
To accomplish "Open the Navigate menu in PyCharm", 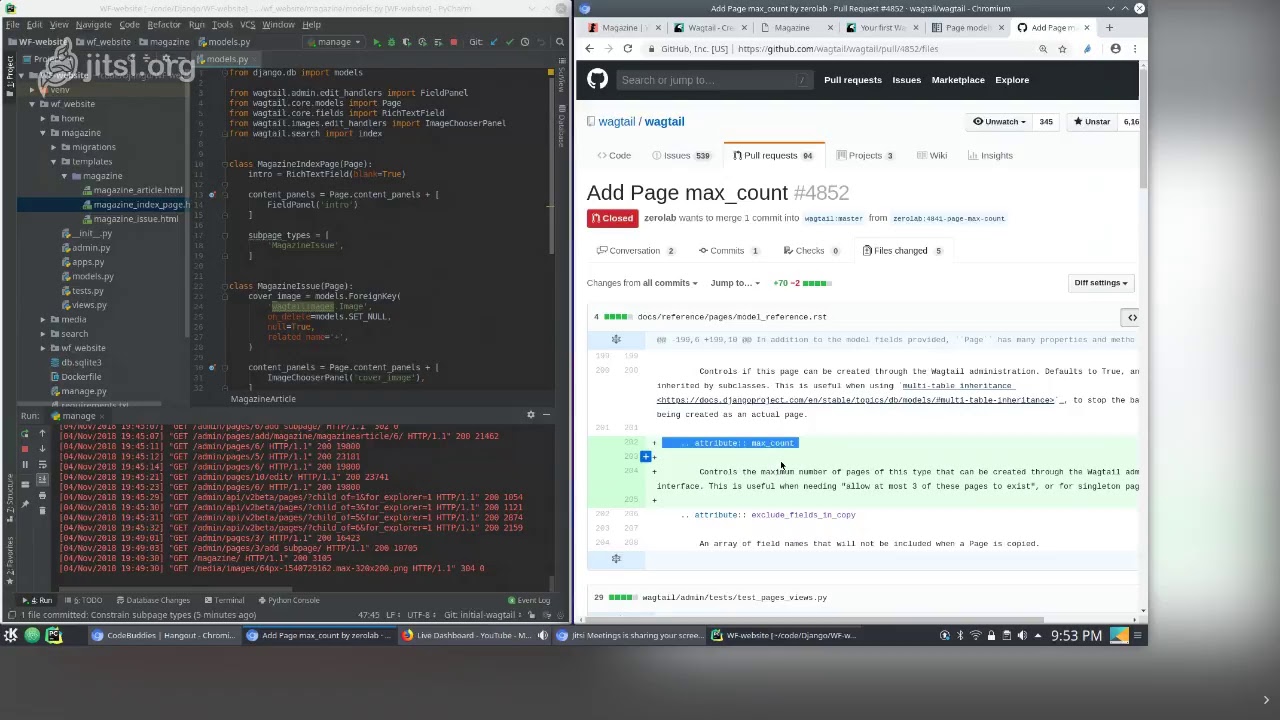I will coord(94,25).
